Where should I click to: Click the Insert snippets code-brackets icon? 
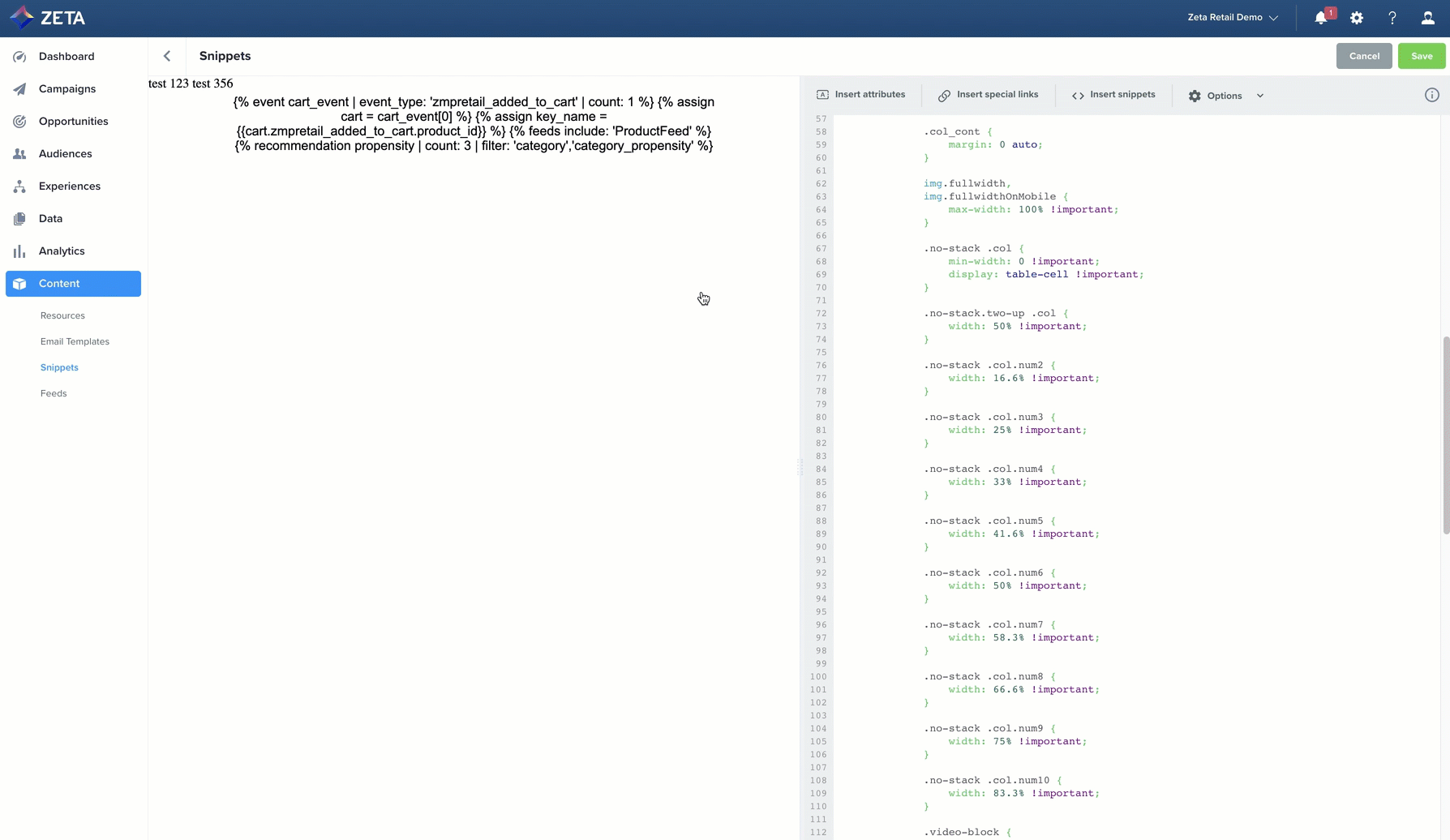click(x=1078, y=96)
